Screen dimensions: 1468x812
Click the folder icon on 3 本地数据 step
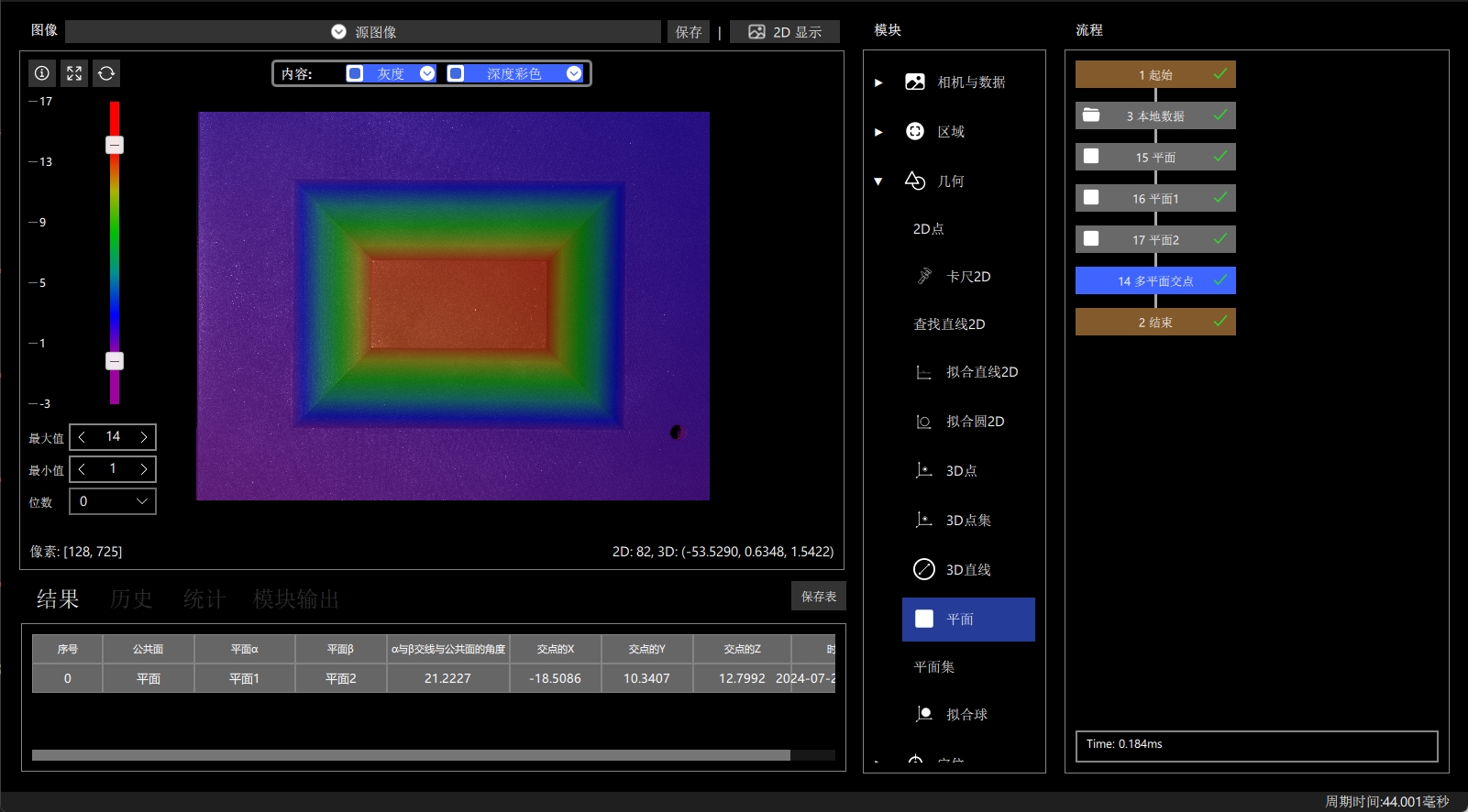(x=1091, y=115)
